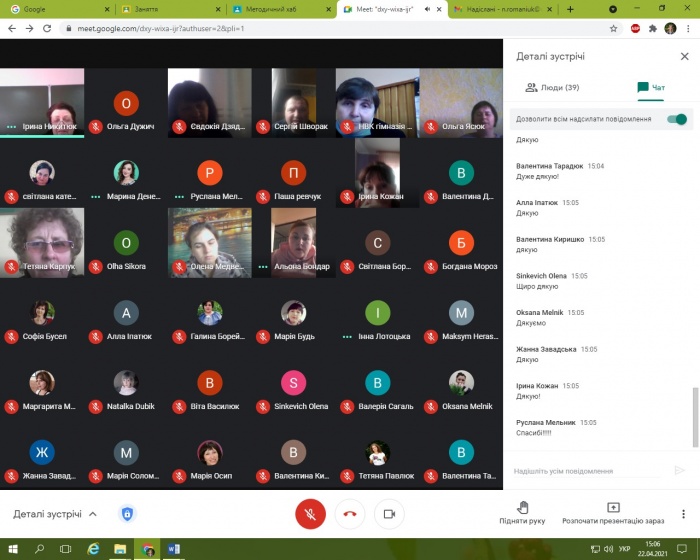Image resolution: width=700 pixels, height=560 pixels.
Task: Switch to the Google browser tab
Action: pos(55,9)
